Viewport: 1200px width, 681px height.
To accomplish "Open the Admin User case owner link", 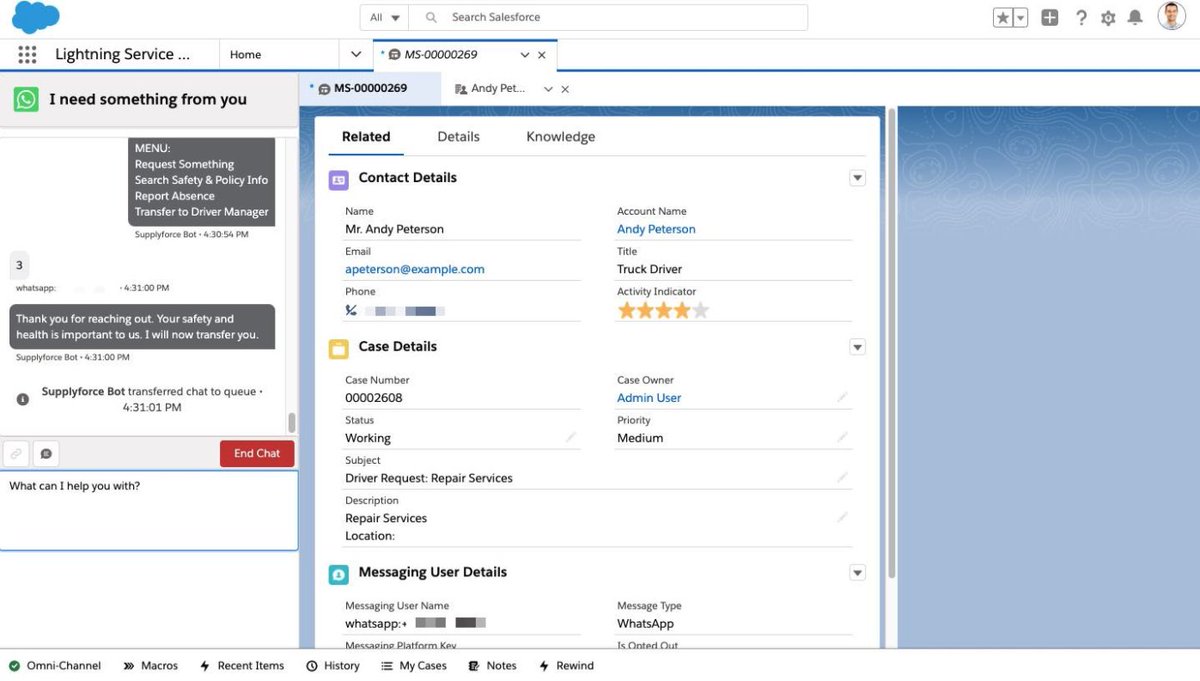I will 649,398.
